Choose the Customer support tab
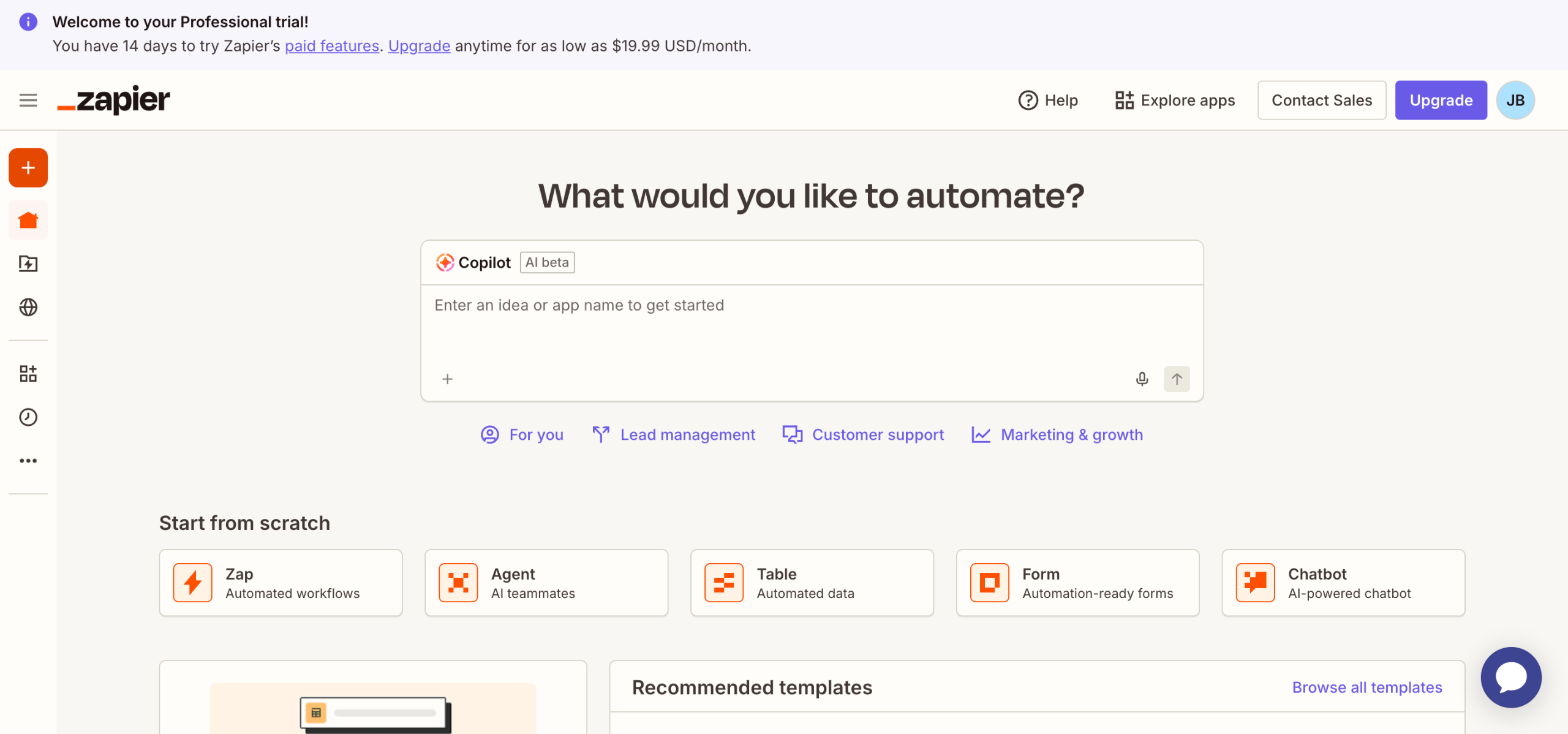The height and width of the screenshot is (734, 1568). (x=864, y=434)
